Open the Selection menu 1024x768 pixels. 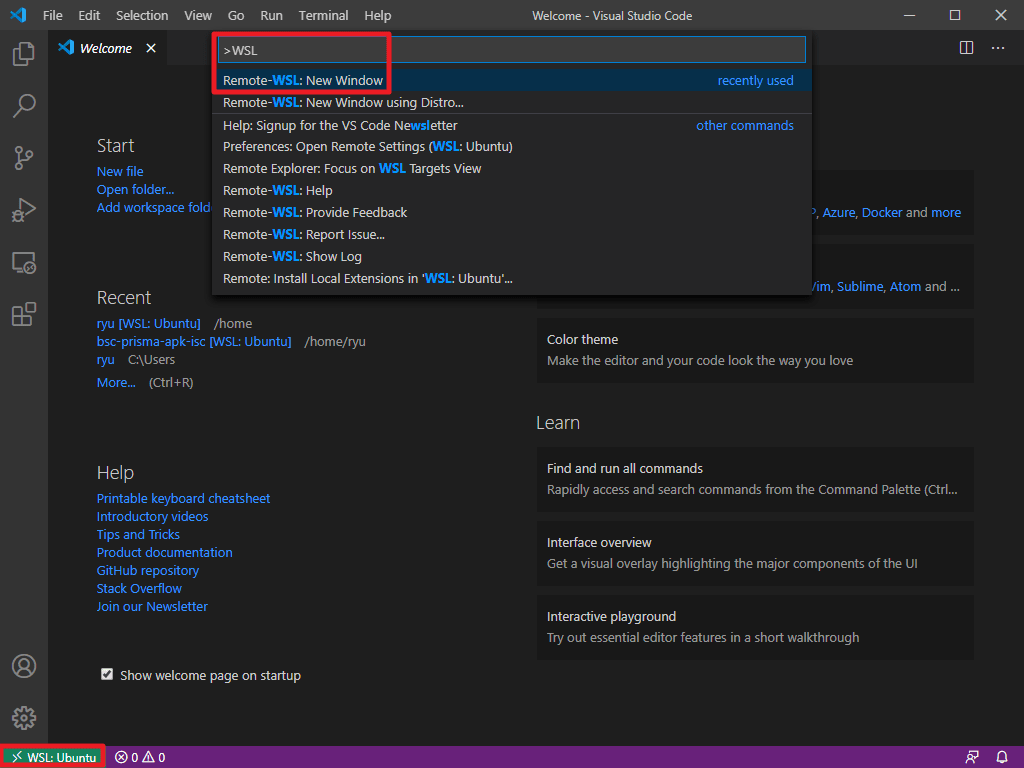tap(142, 15)
